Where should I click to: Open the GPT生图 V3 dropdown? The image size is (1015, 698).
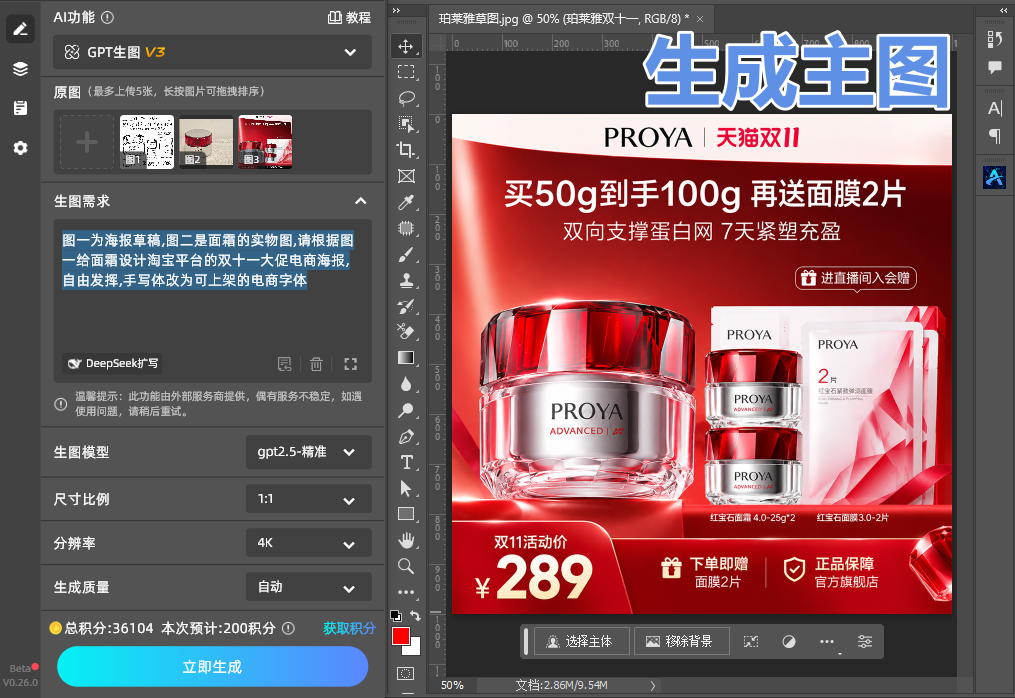212,52
